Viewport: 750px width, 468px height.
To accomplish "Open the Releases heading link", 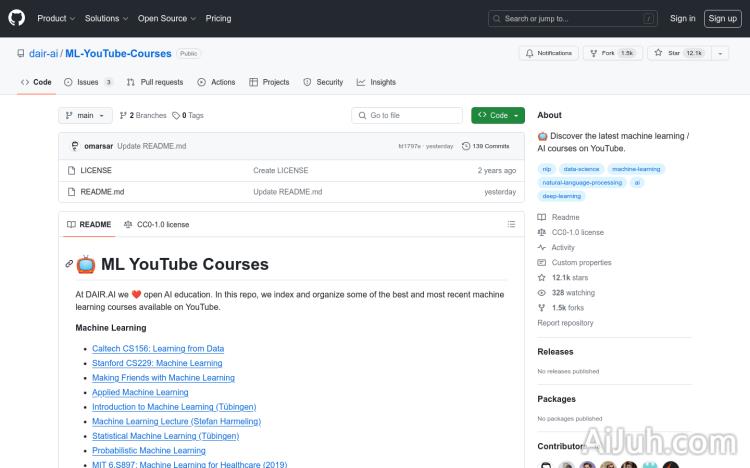I will click(x=555, y=352).
